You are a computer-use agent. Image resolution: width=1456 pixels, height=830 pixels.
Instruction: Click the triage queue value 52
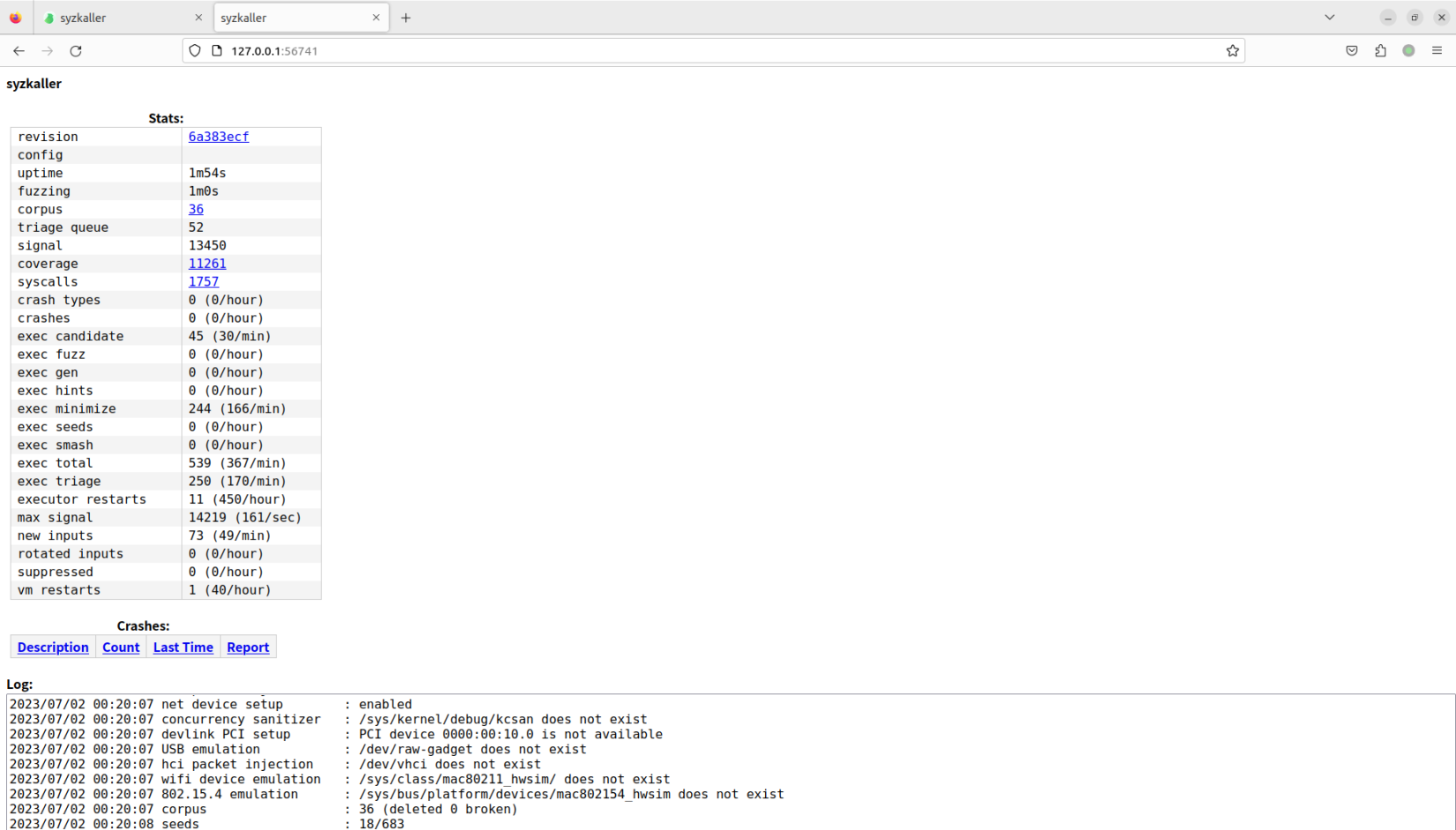(x=196, y=228)
